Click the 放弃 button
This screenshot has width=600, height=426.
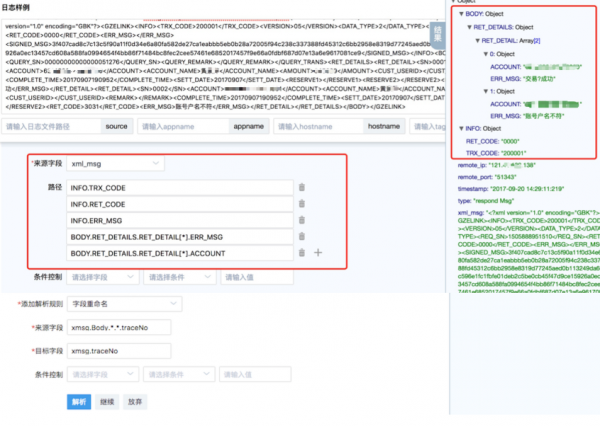[133, 401]
